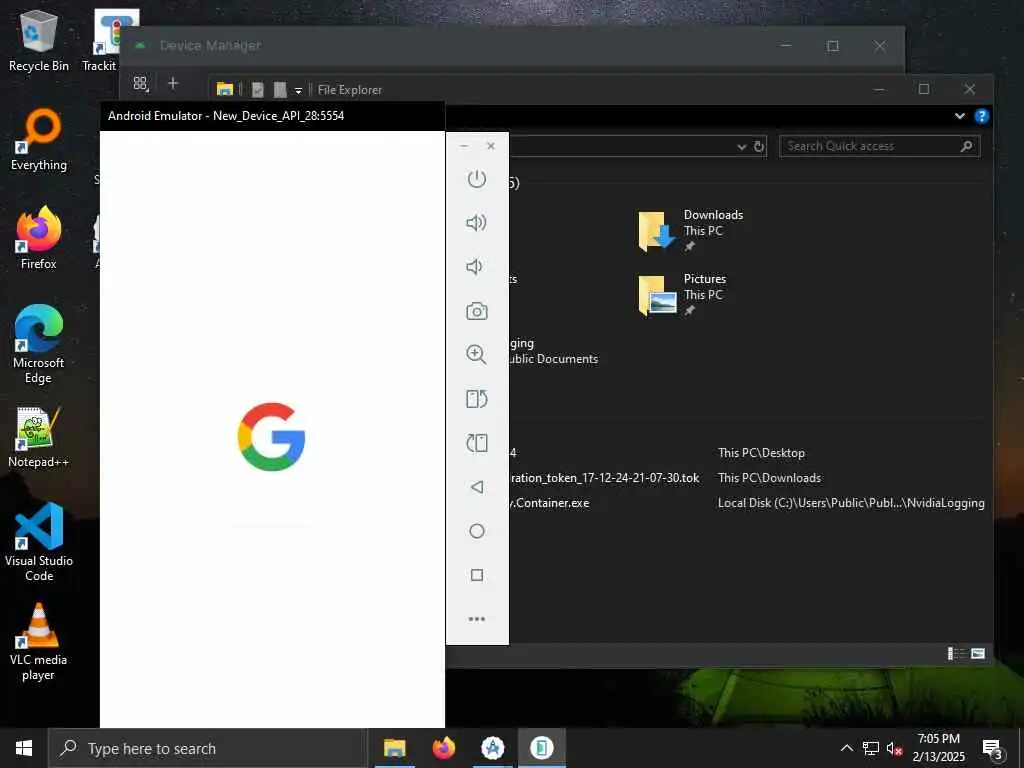The height and width of the screenshot is (768, 1024).
Task: Click the muted speaker tray icon
Action: coord(894,749)
